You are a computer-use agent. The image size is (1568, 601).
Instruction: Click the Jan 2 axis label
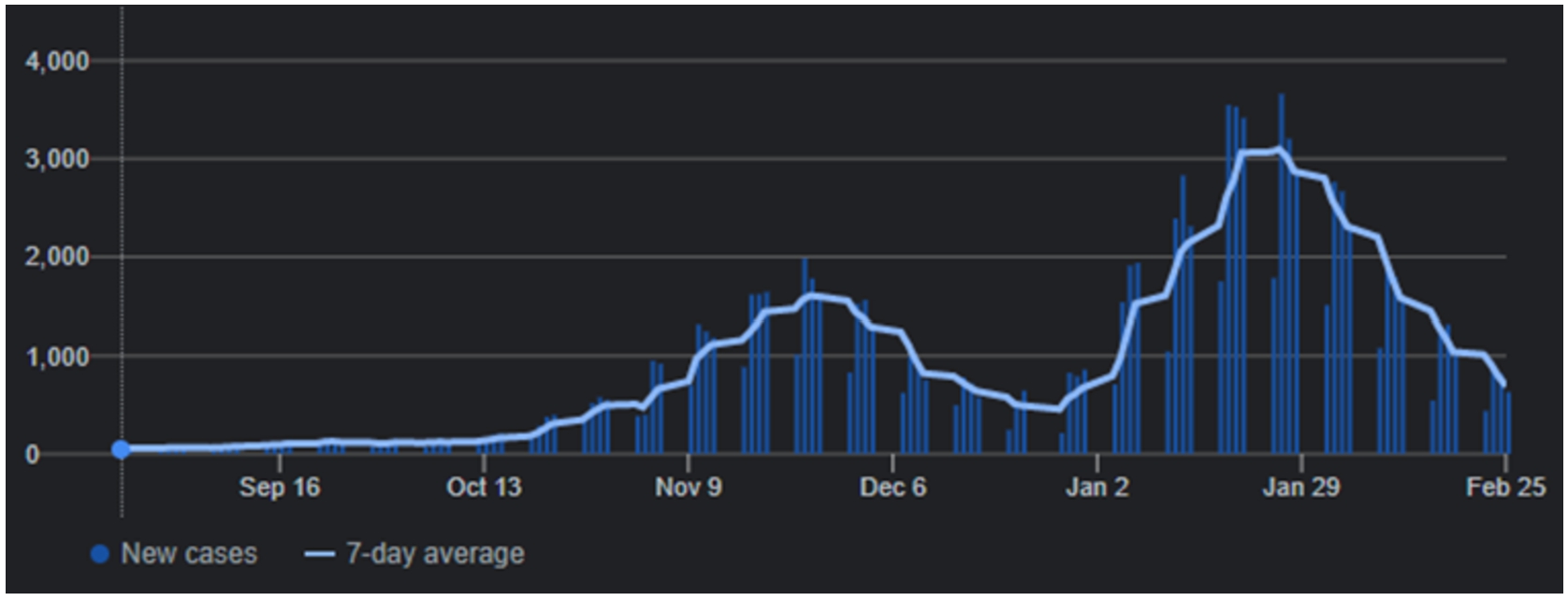tap(1096, 487)
